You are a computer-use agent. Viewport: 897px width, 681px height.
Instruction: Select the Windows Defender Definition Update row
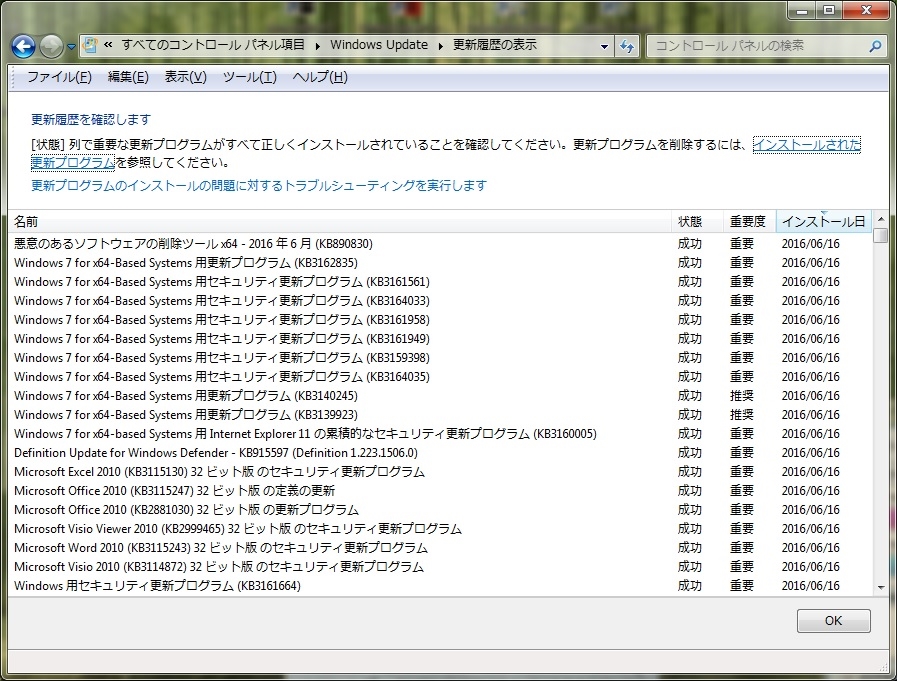pyautogui.click(x=440, y=453)
